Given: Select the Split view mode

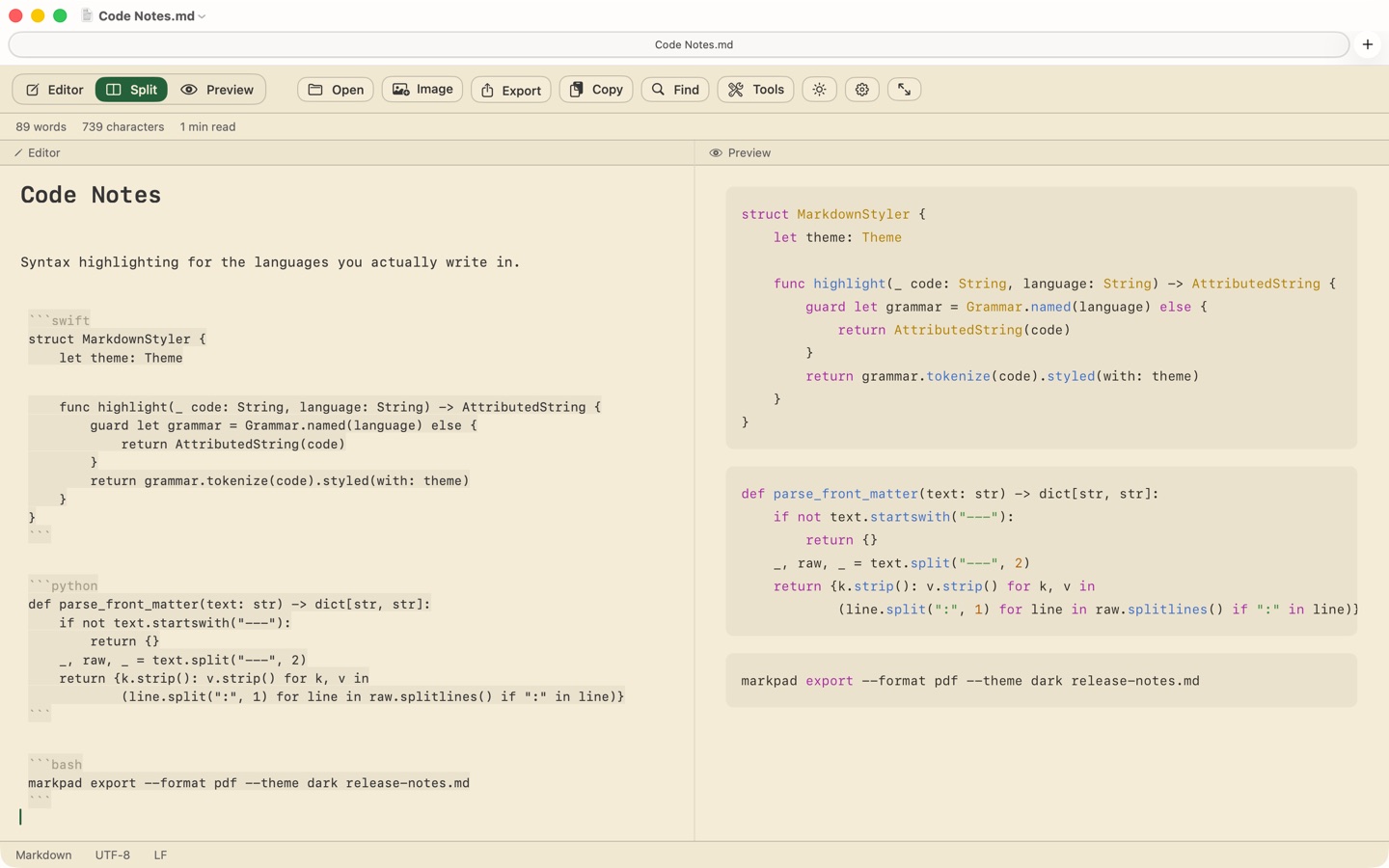Looking at the screenshot, I should point(131,90).
